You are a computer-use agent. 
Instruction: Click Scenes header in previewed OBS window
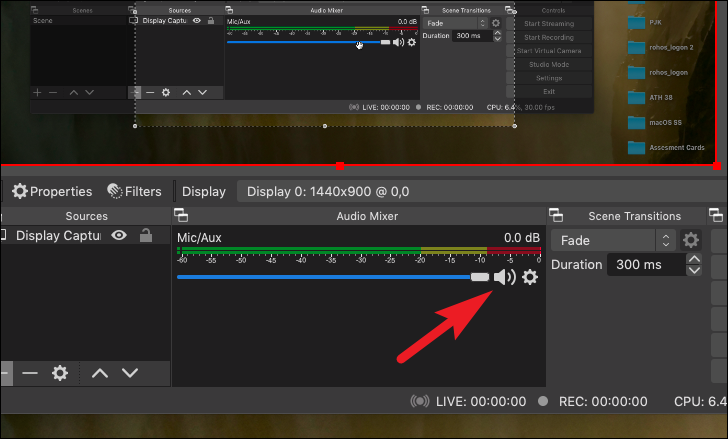[83, 10]
